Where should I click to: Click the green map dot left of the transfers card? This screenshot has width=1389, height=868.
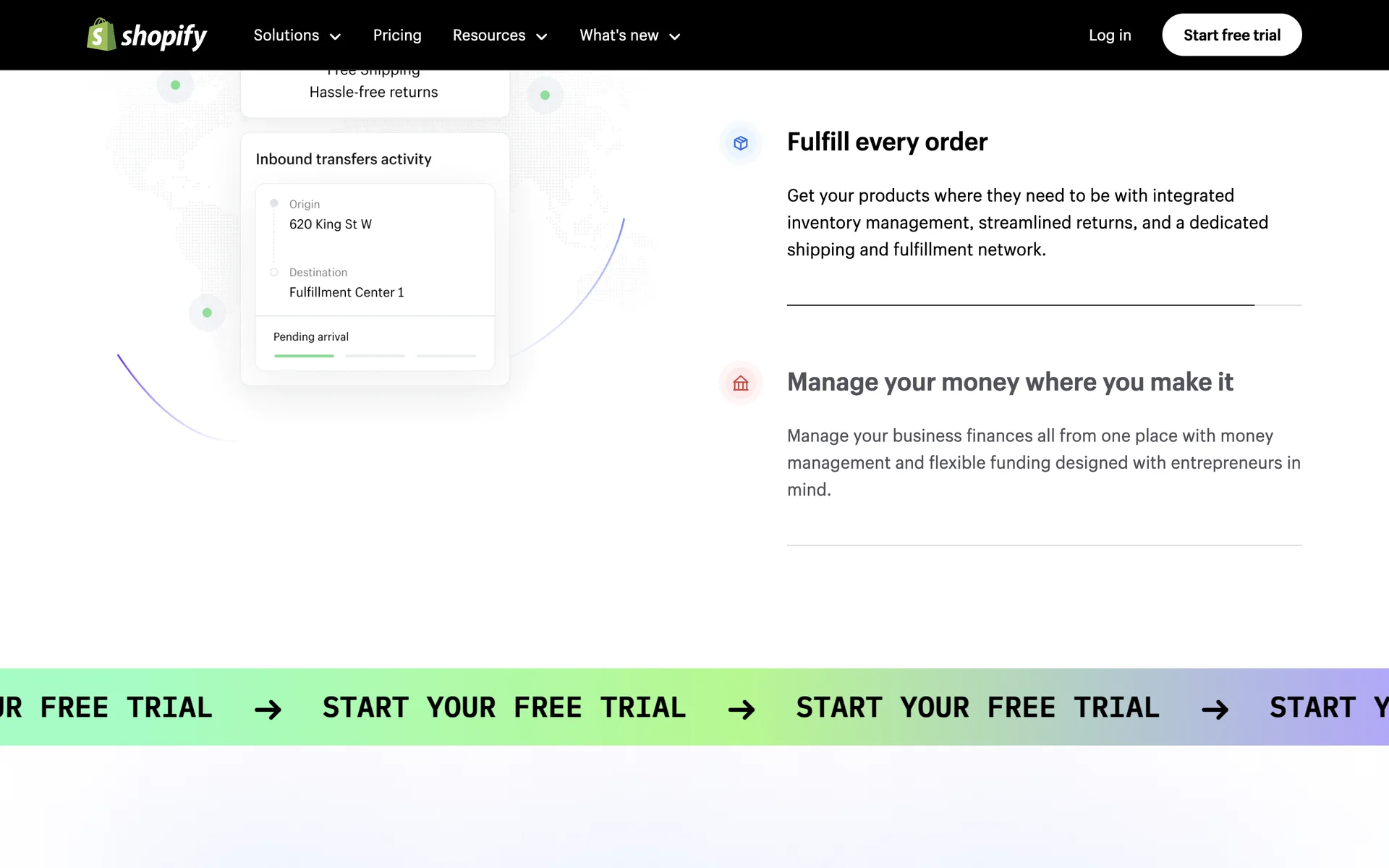[207, 312]
